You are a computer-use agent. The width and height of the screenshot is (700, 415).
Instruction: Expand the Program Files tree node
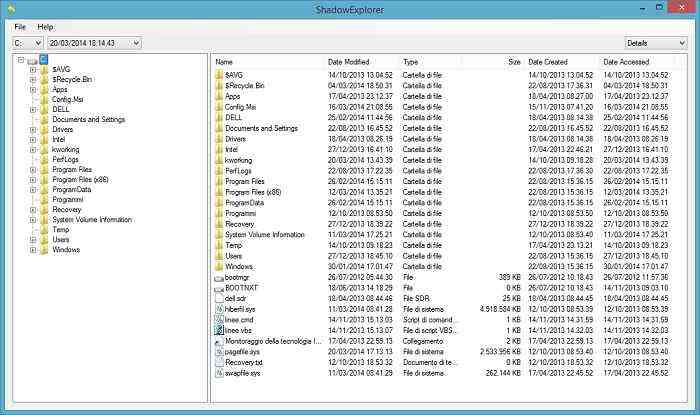click(33, 170)
